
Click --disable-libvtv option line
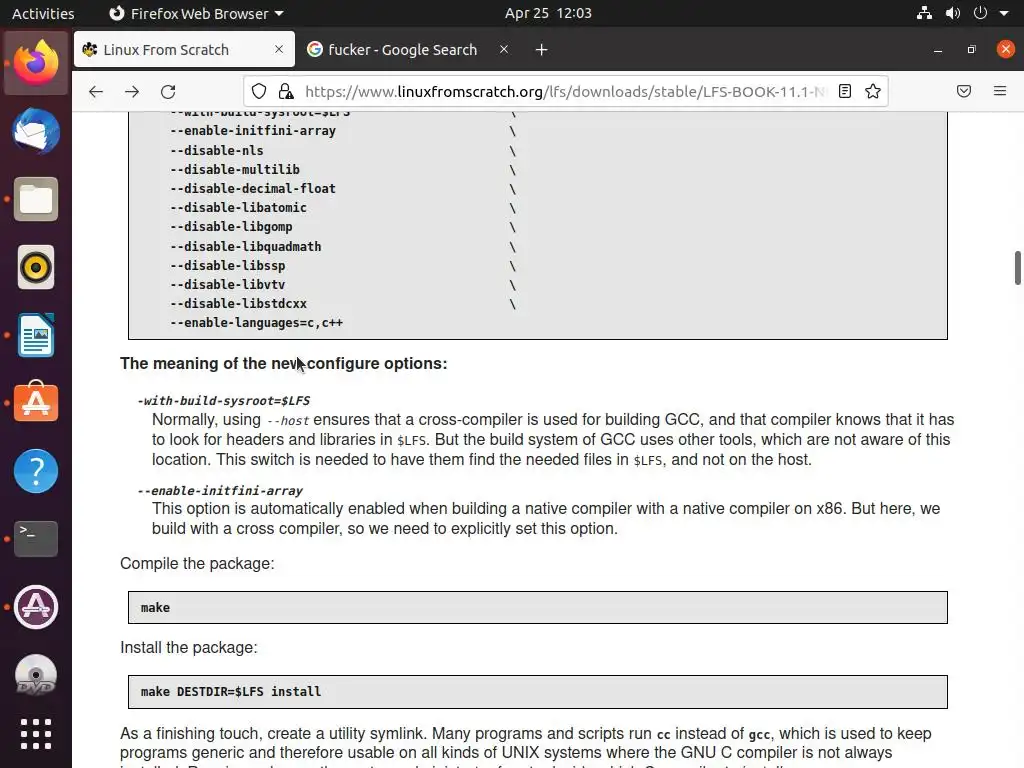228,285
